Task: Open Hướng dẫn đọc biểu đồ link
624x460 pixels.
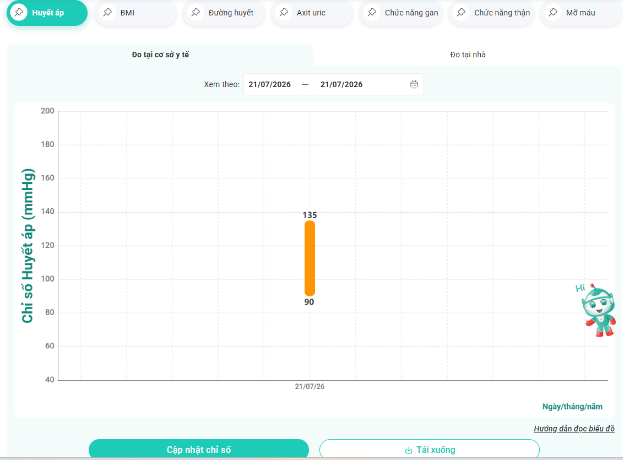Action: (x=574, y=429)
